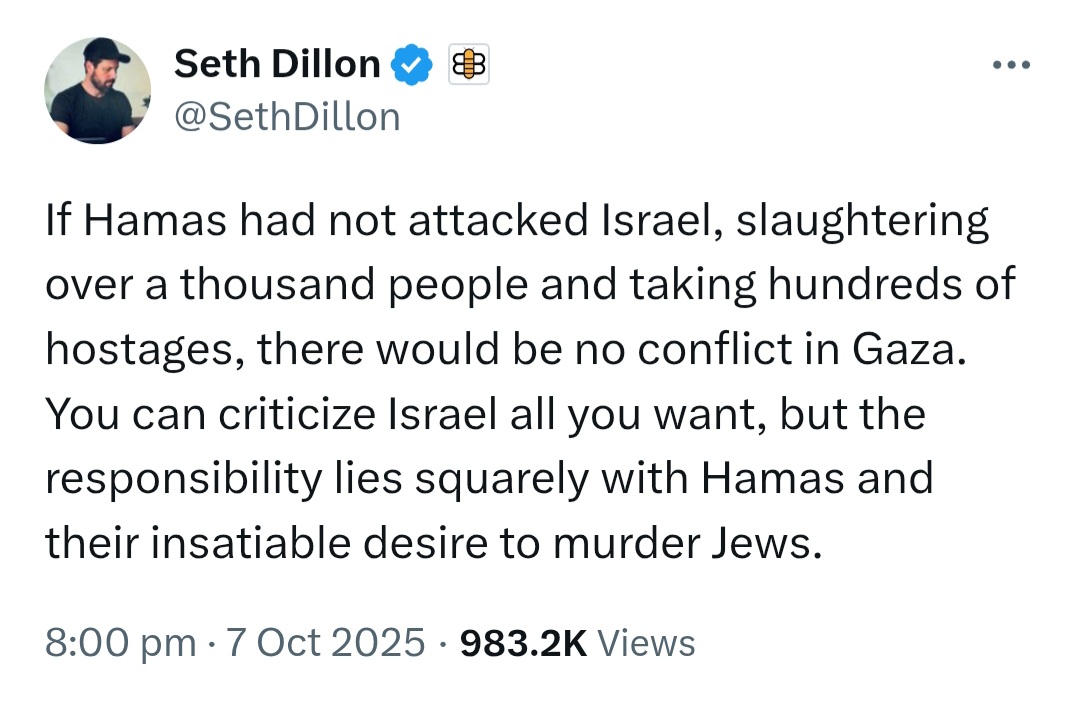This screenshot has height=711, width=1080.
Task: Click the Seth Dillon display name
Action: point(277,64)
